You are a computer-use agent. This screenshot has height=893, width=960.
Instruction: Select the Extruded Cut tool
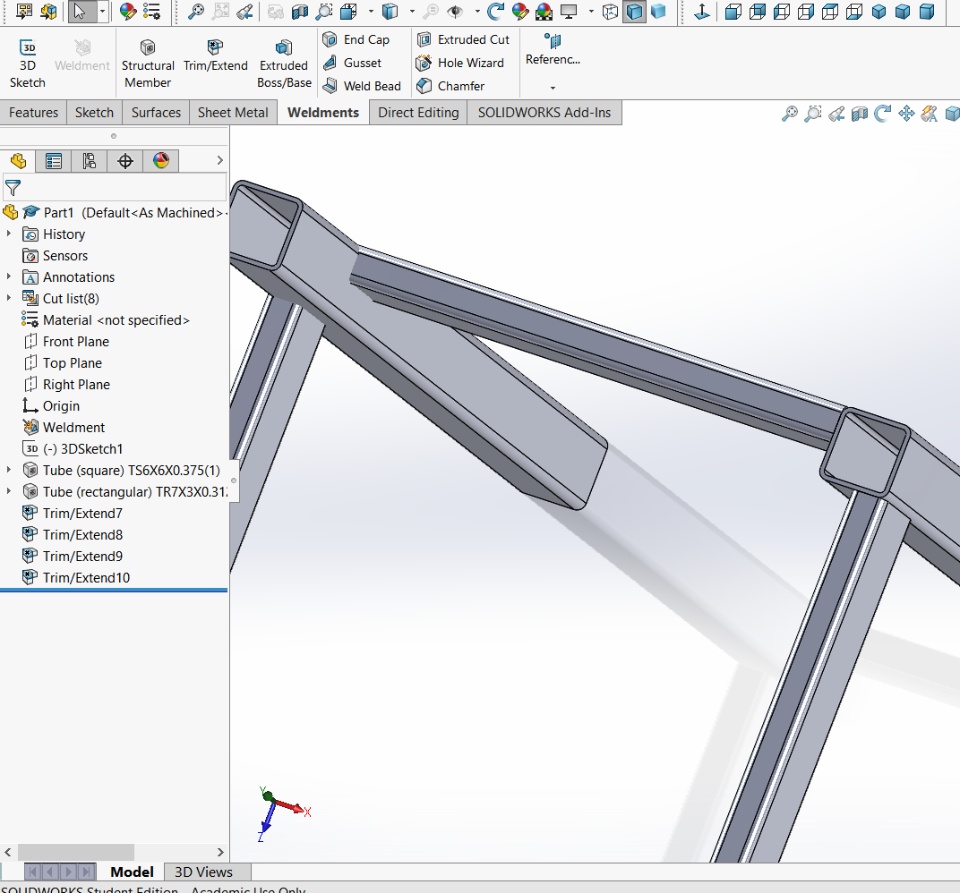click(463, 40)
